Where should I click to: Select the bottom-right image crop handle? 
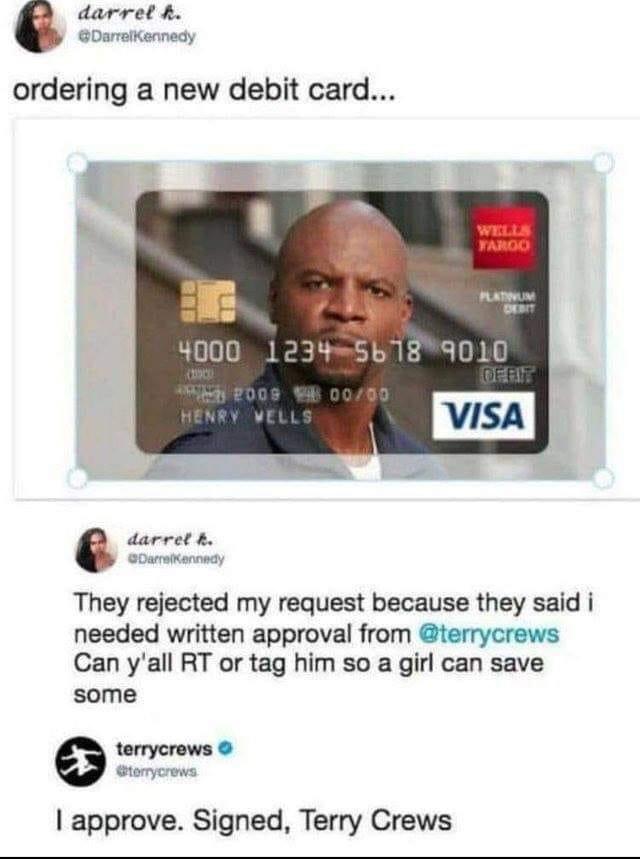click(x=603, y=478)
